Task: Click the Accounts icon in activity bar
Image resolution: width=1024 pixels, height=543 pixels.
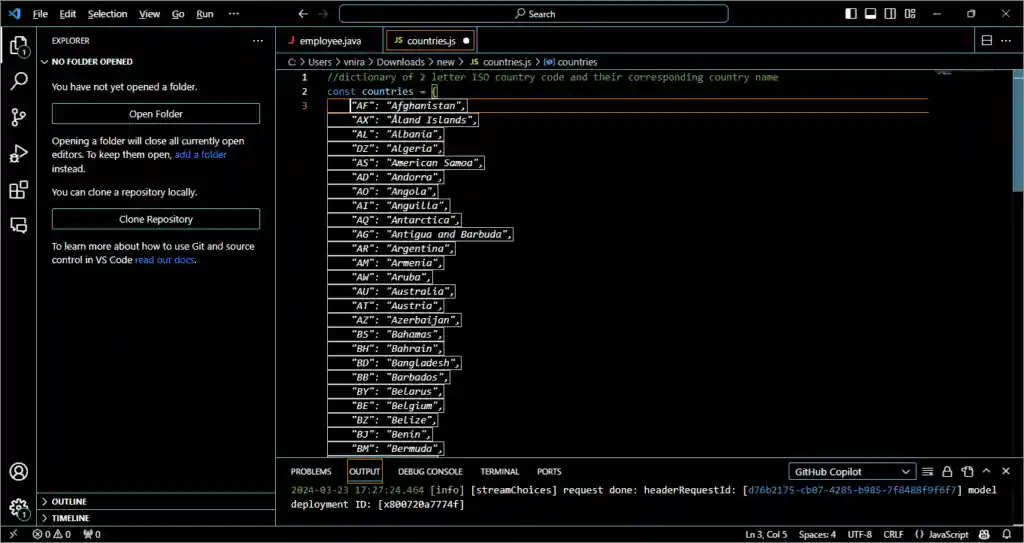Action: click(x=18, y=472)
